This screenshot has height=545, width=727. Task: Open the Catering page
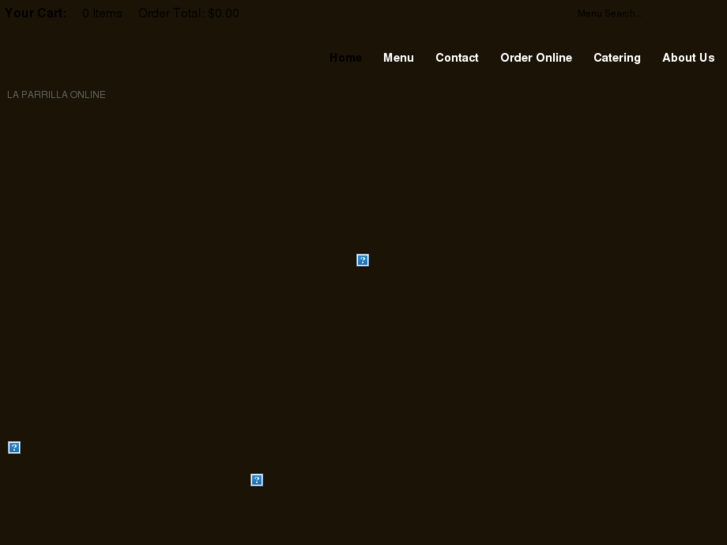pyautogui.click(x=617, y=58)
